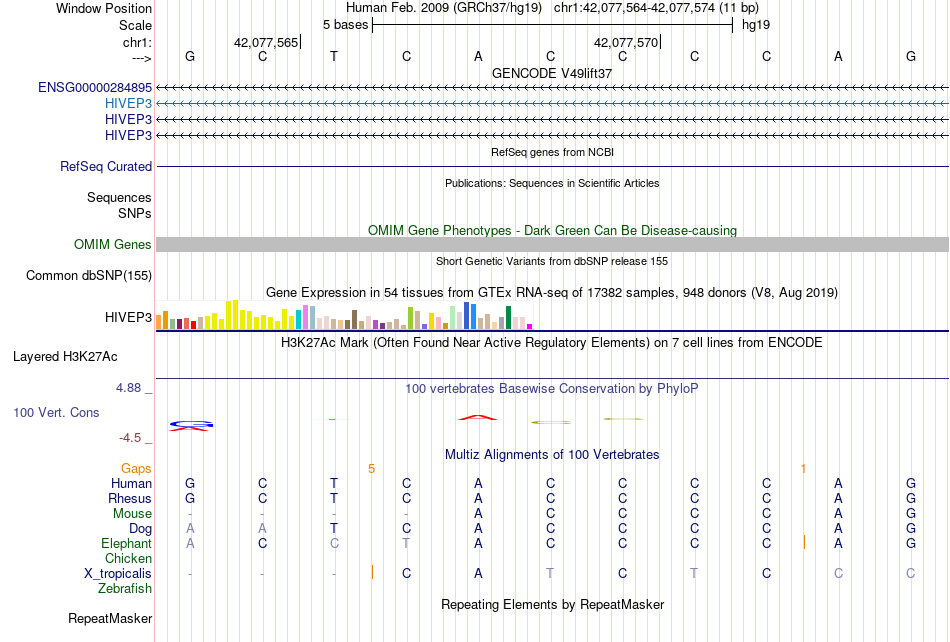950x642 pixels.
Task: Click the Mouse species label
Action: [x=132, y=514]
